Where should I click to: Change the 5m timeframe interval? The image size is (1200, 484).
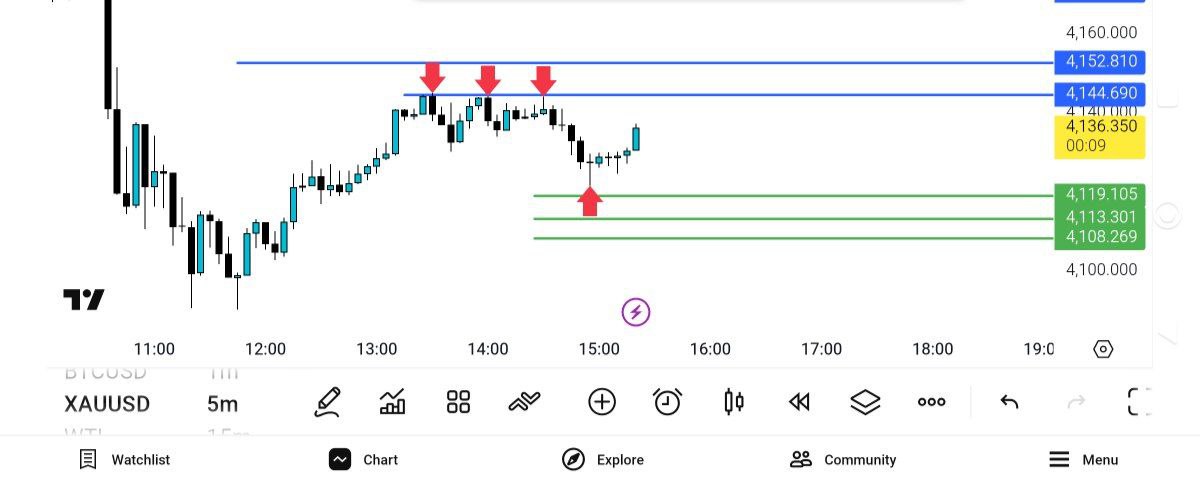click(222, 404)
